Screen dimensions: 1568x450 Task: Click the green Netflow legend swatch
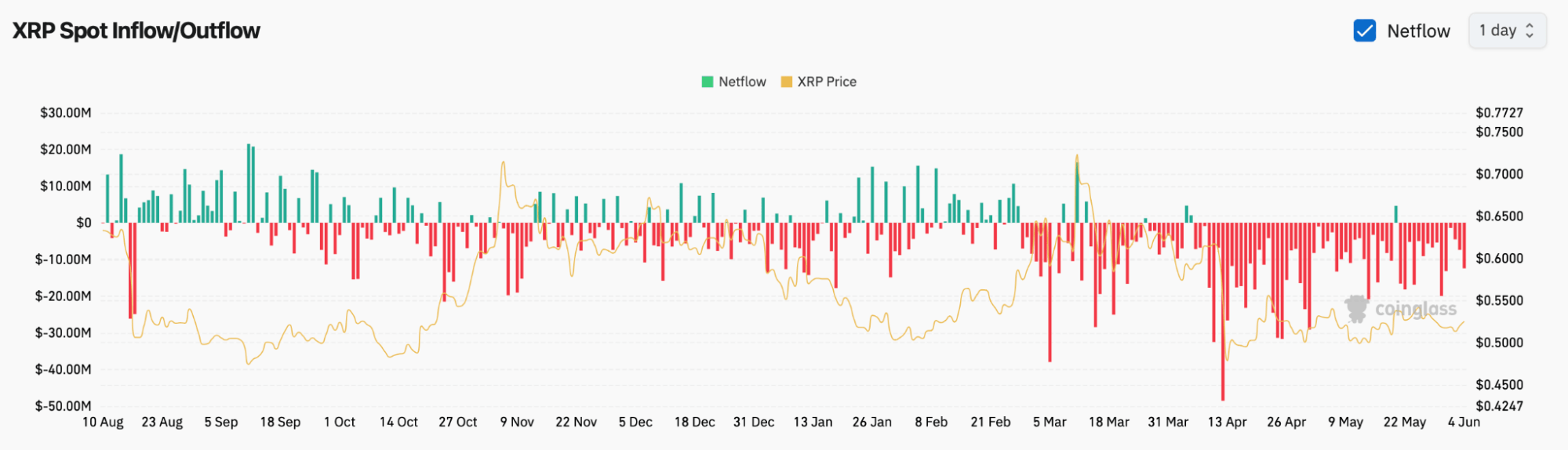coord(708,82)
